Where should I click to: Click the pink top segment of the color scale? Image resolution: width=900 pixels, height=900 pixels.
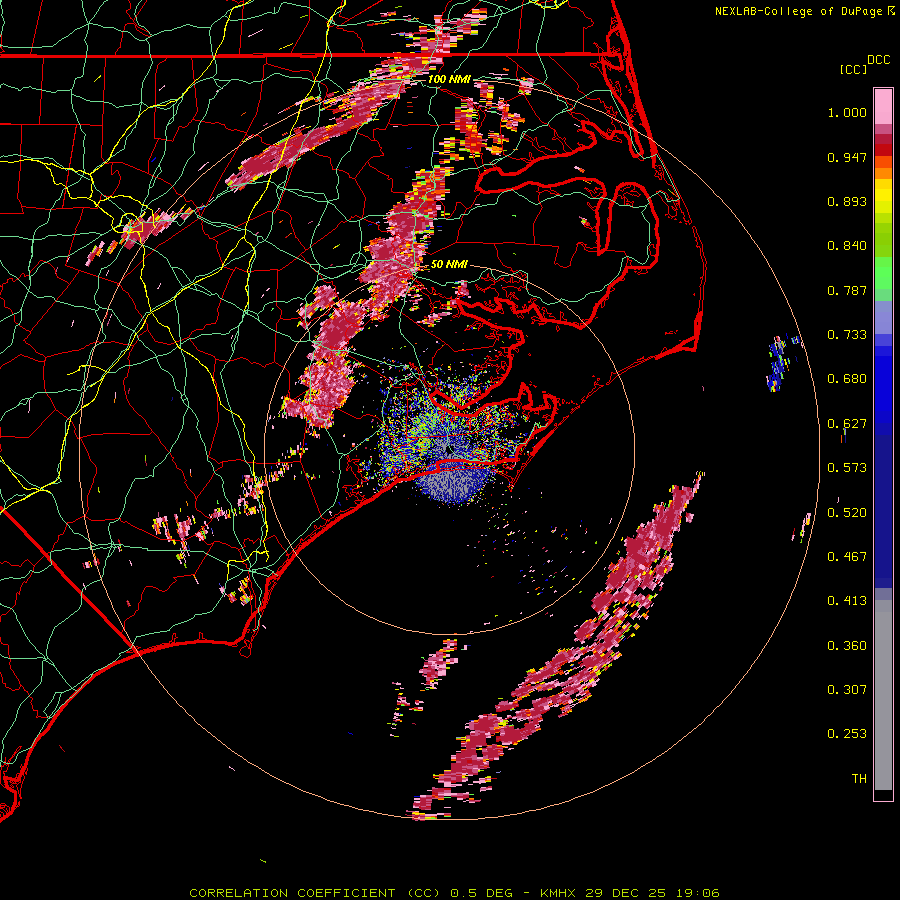tap(883, 106)
